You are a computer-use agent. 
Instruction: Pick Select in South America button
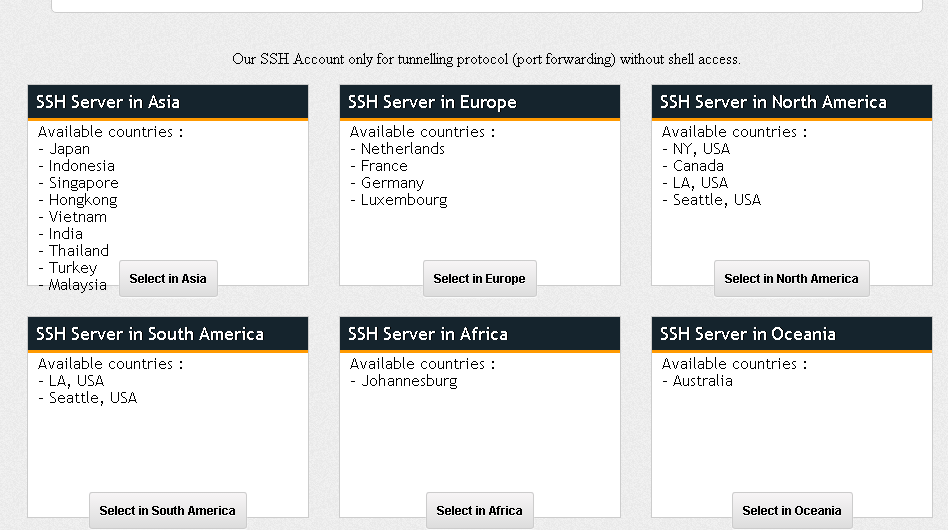167,511
